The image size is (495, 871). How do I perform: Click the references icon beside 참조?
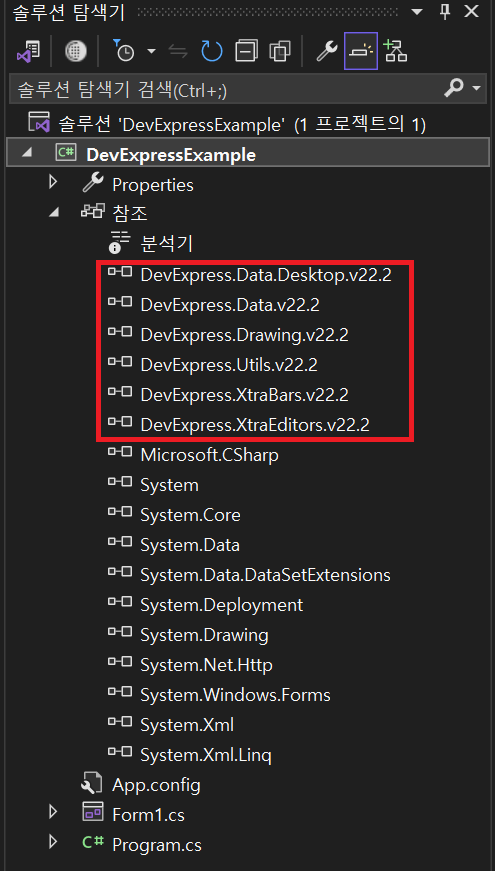[93, 211]
